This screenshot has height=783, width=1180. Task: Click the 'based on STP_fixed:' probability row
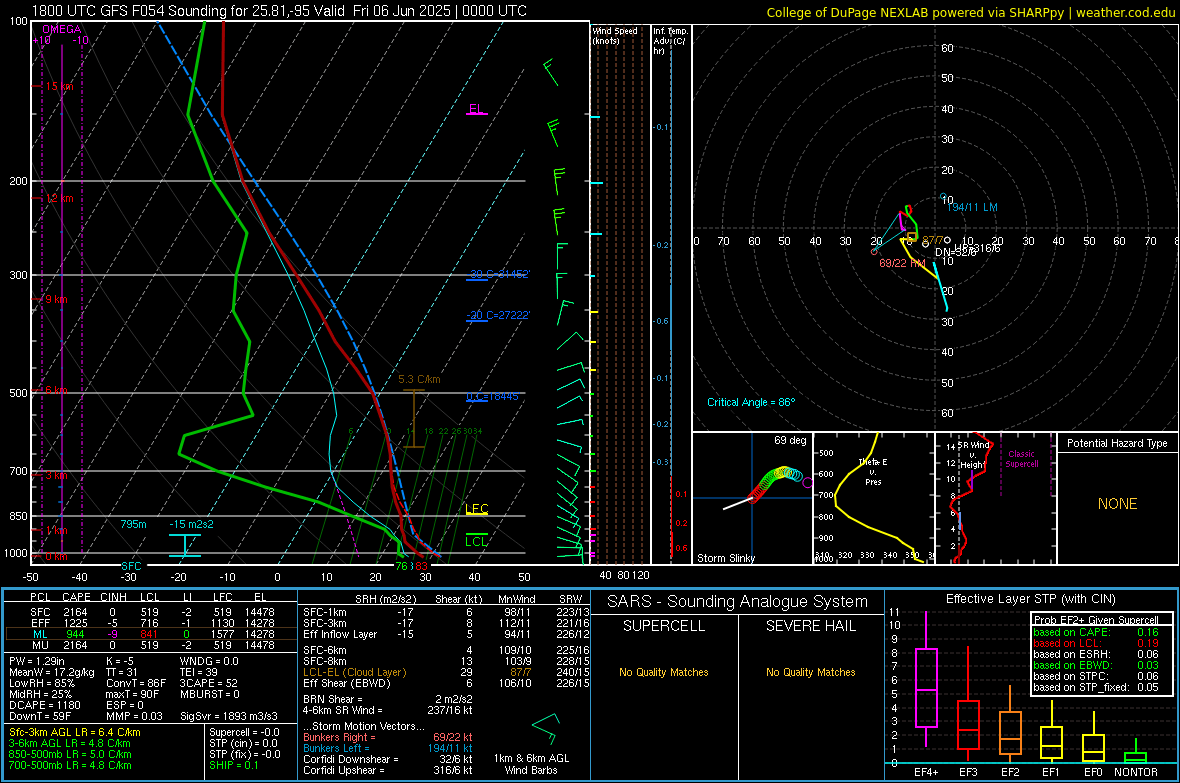1096,687
